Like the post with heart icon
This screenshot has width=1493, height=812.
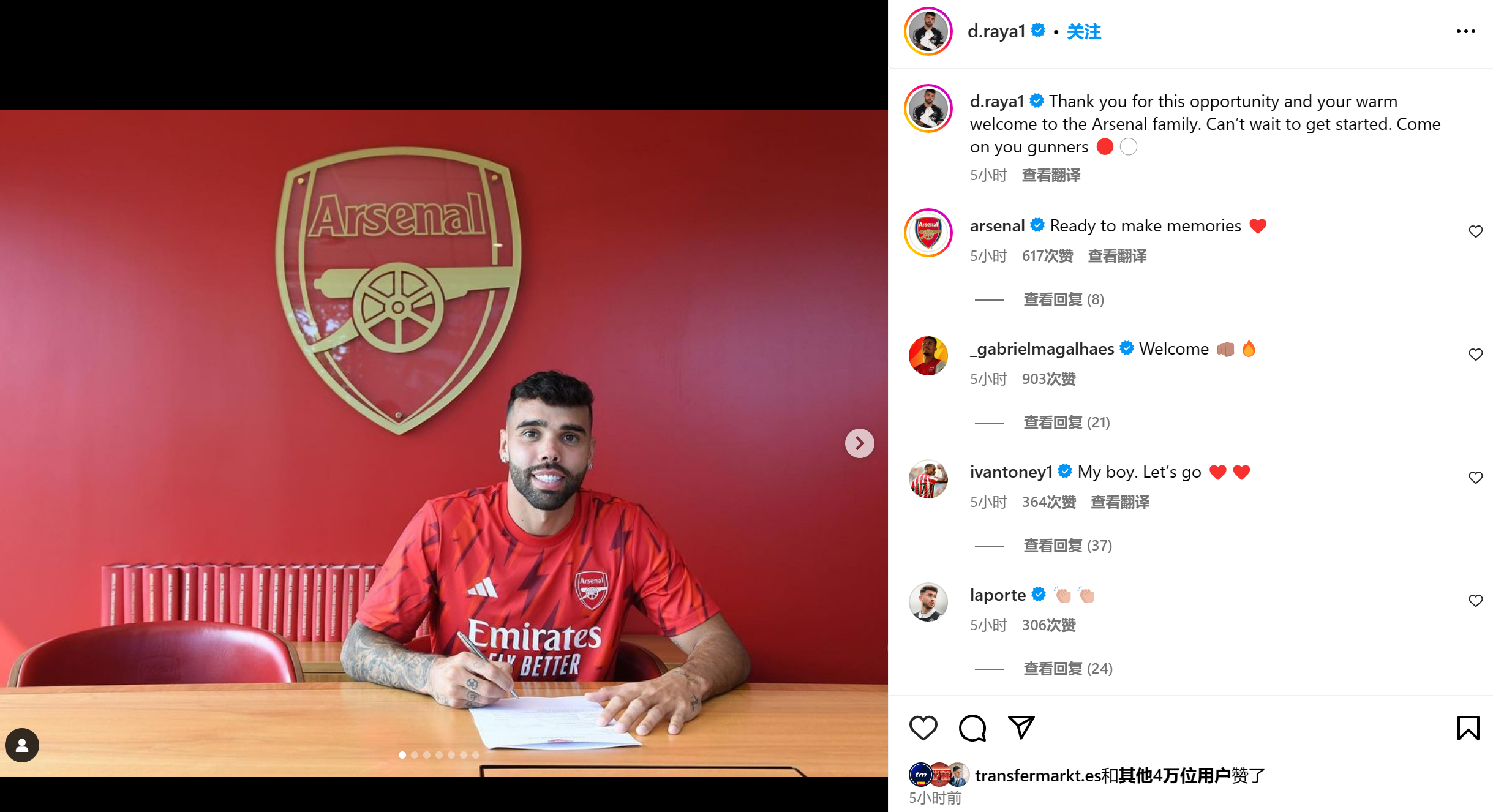923,728
